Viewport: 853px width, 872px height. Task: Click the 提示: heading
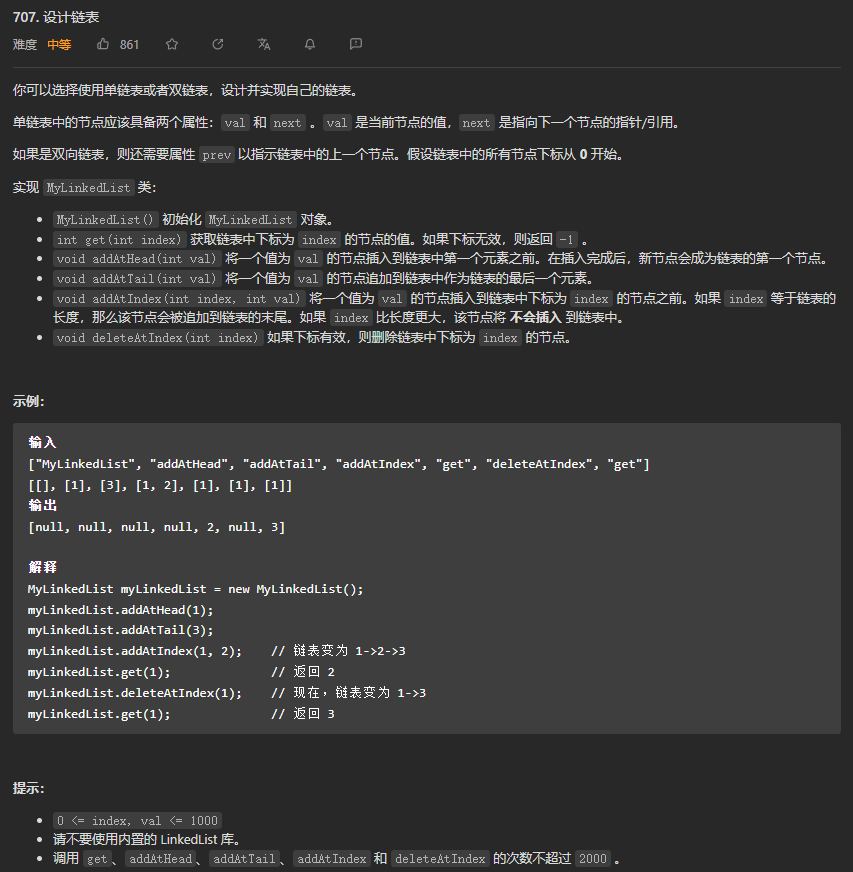click(29, 788)
